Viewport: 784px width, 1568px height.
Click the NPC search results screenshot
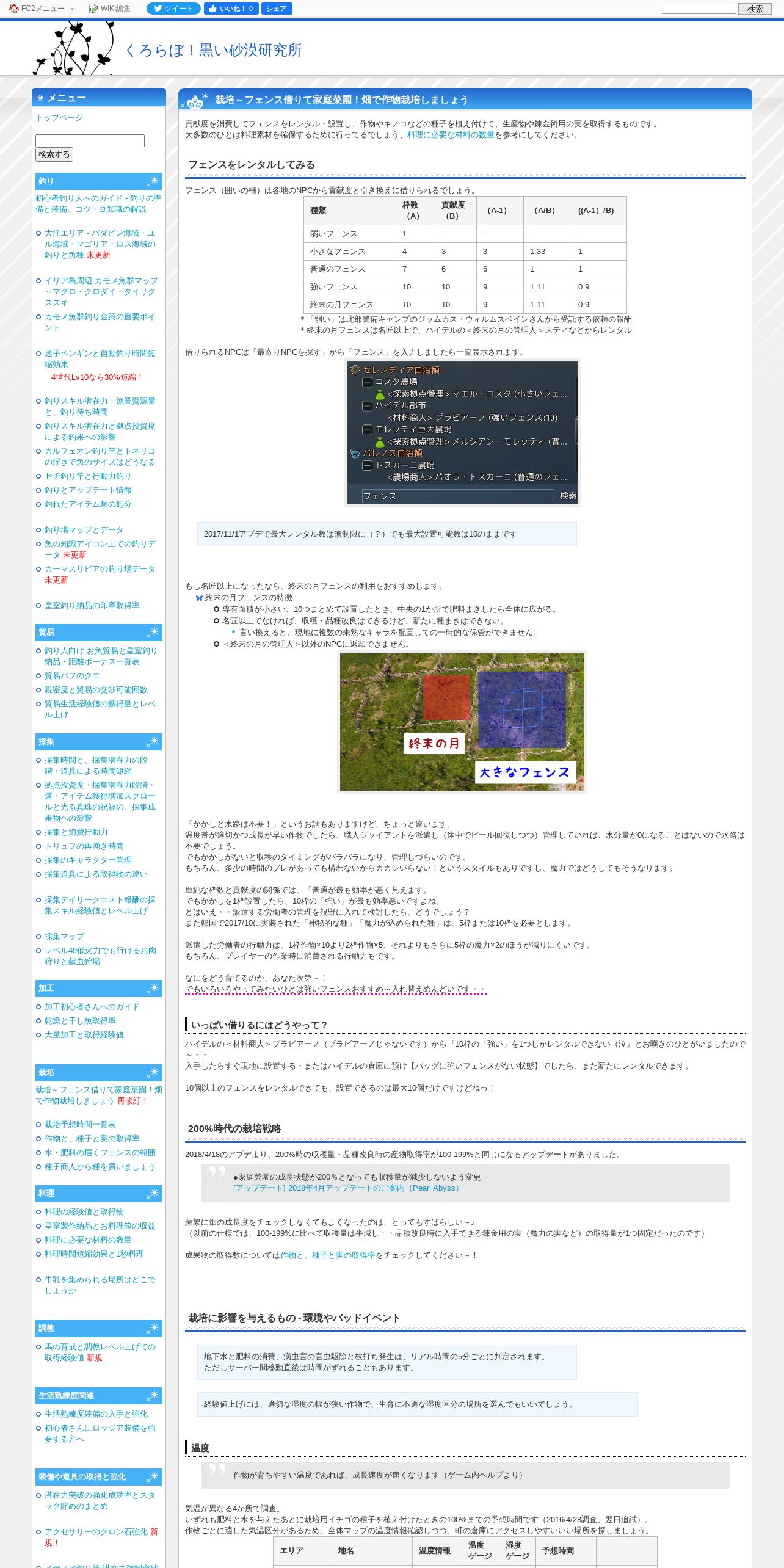(462, 432)
